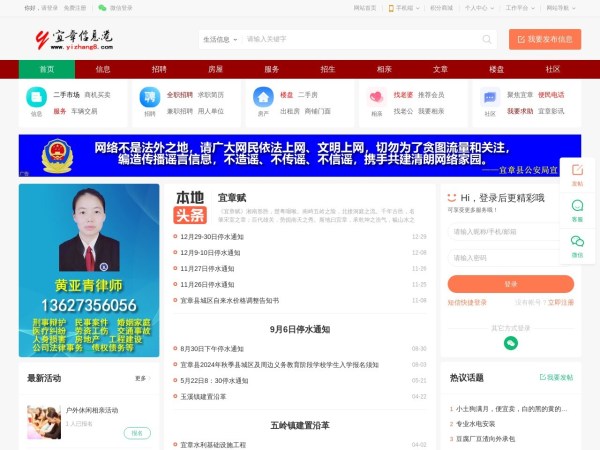Switch to the 文章 navigation tab

point(440,69)
